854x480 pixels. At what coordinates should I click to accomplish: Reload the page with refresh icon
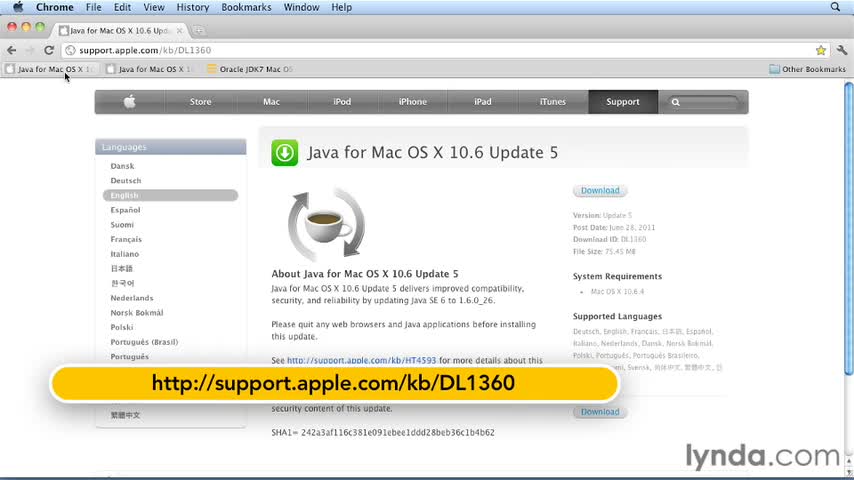[49, 50]
